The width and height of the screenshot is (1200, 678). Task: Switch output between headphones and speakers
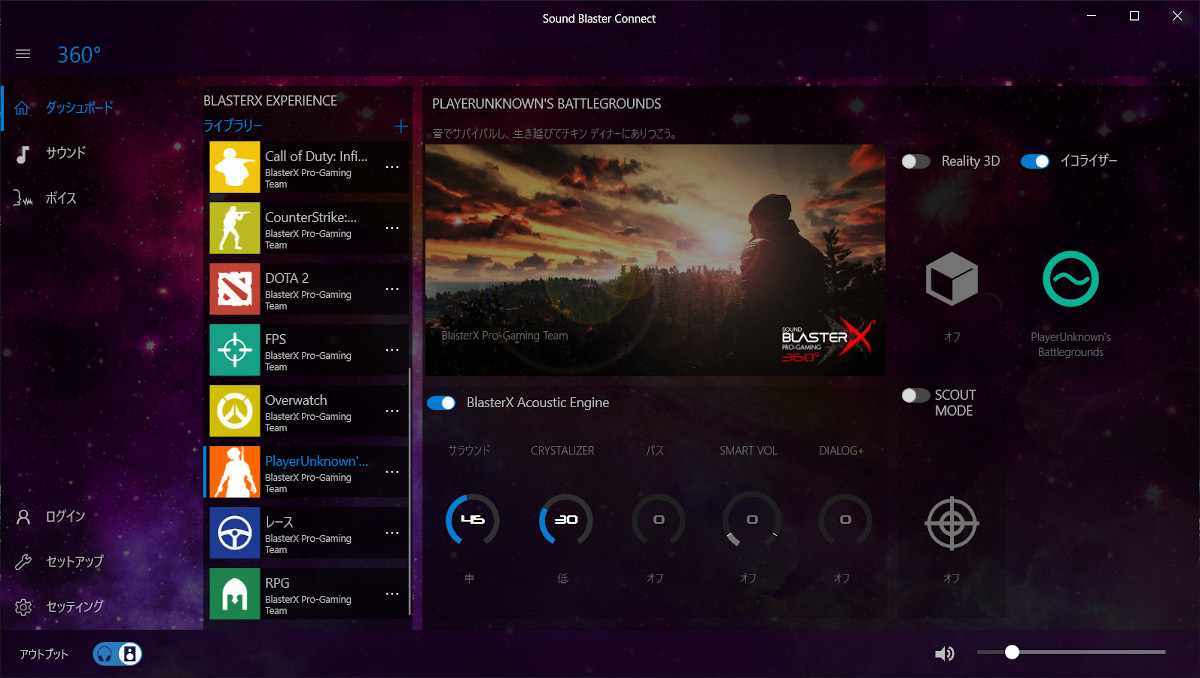point(118,654)
